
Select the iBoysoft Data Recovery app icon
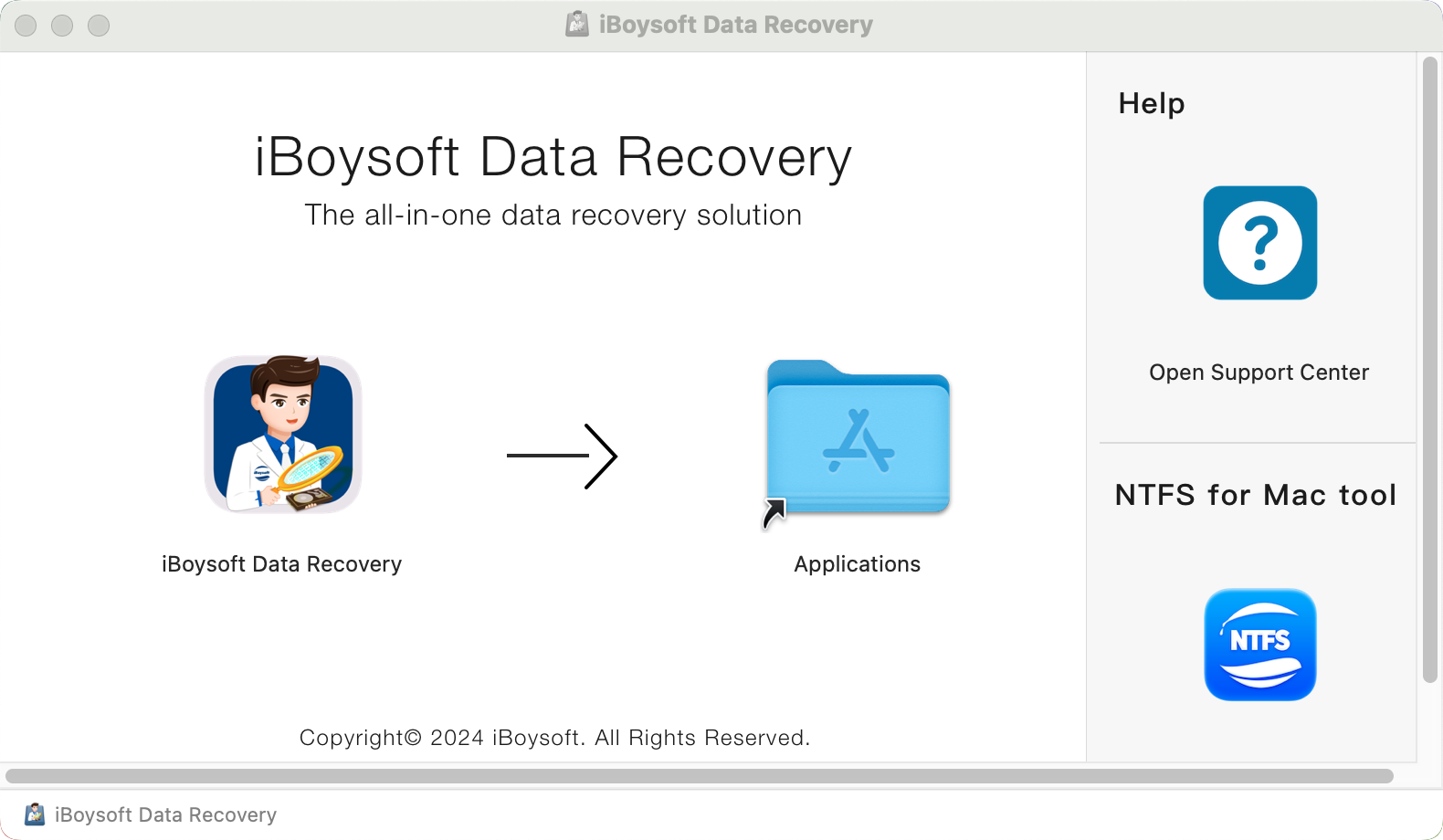pos(283,435)
